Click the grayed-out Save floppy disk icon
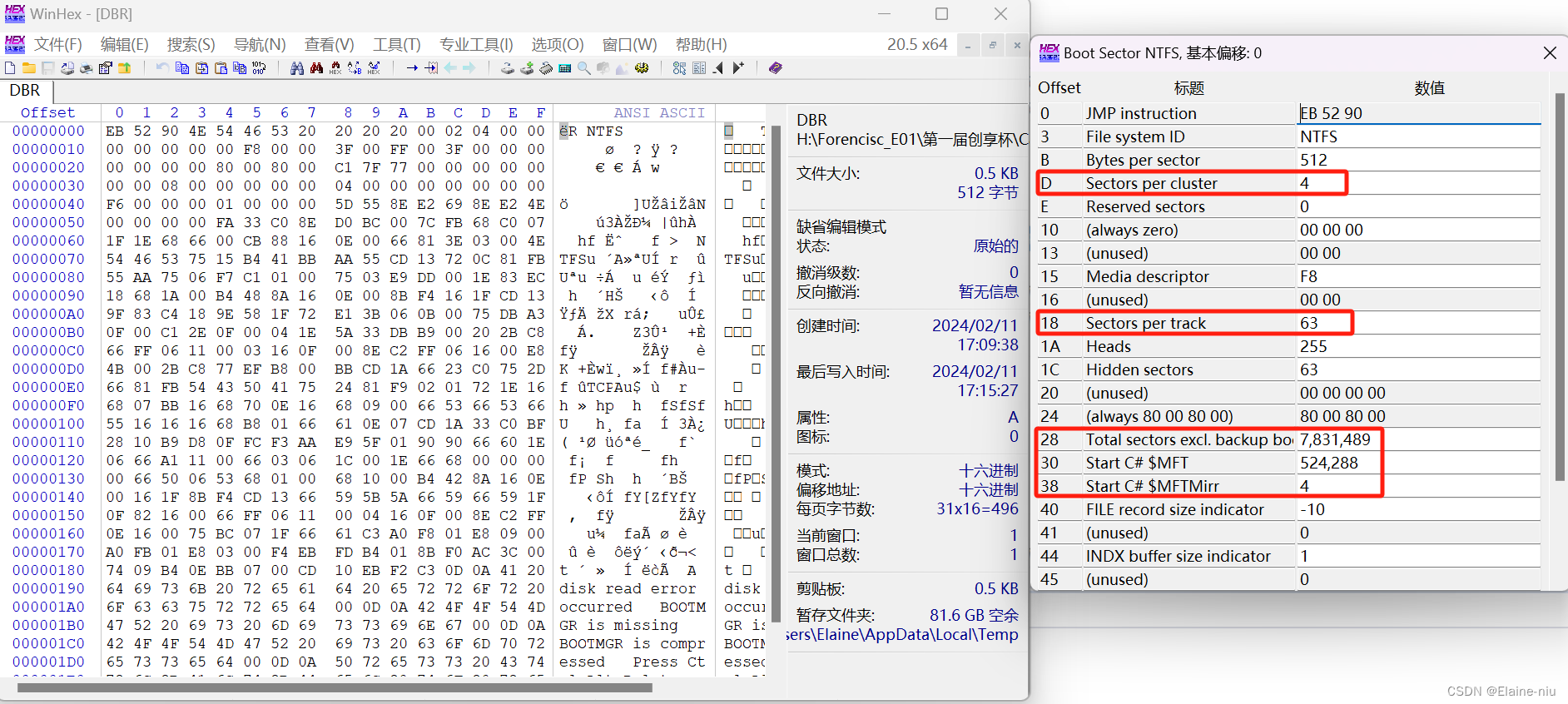This screenshot has width=1568, height=704. pyautogui.click(x=47, y=68)
